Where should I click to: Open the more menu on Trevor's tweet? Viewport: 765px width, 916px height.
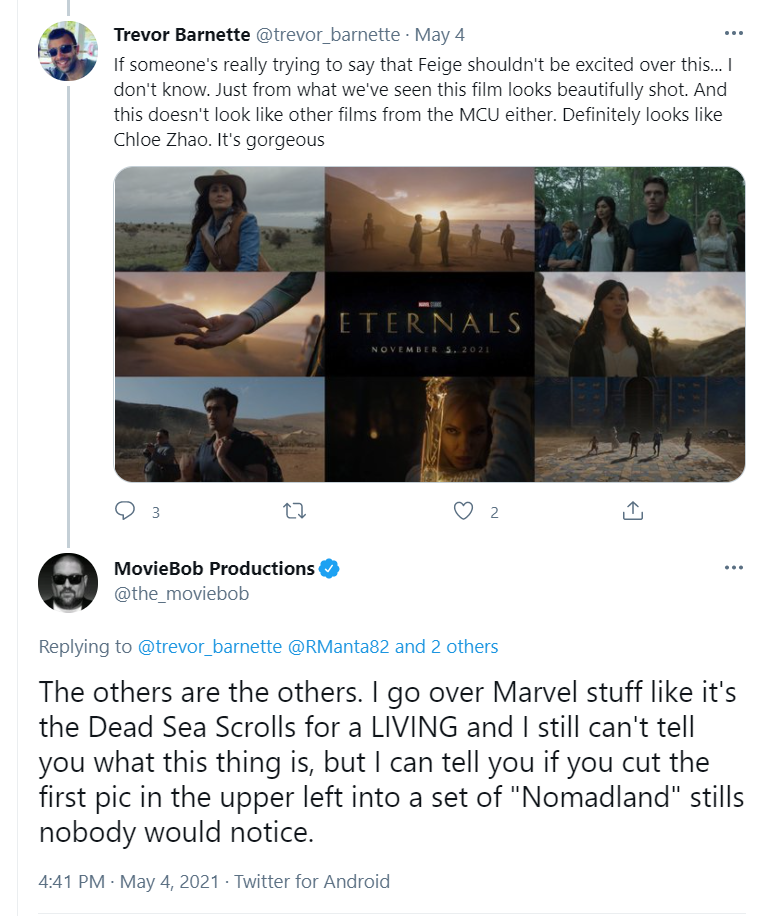[x=733, y=33]
